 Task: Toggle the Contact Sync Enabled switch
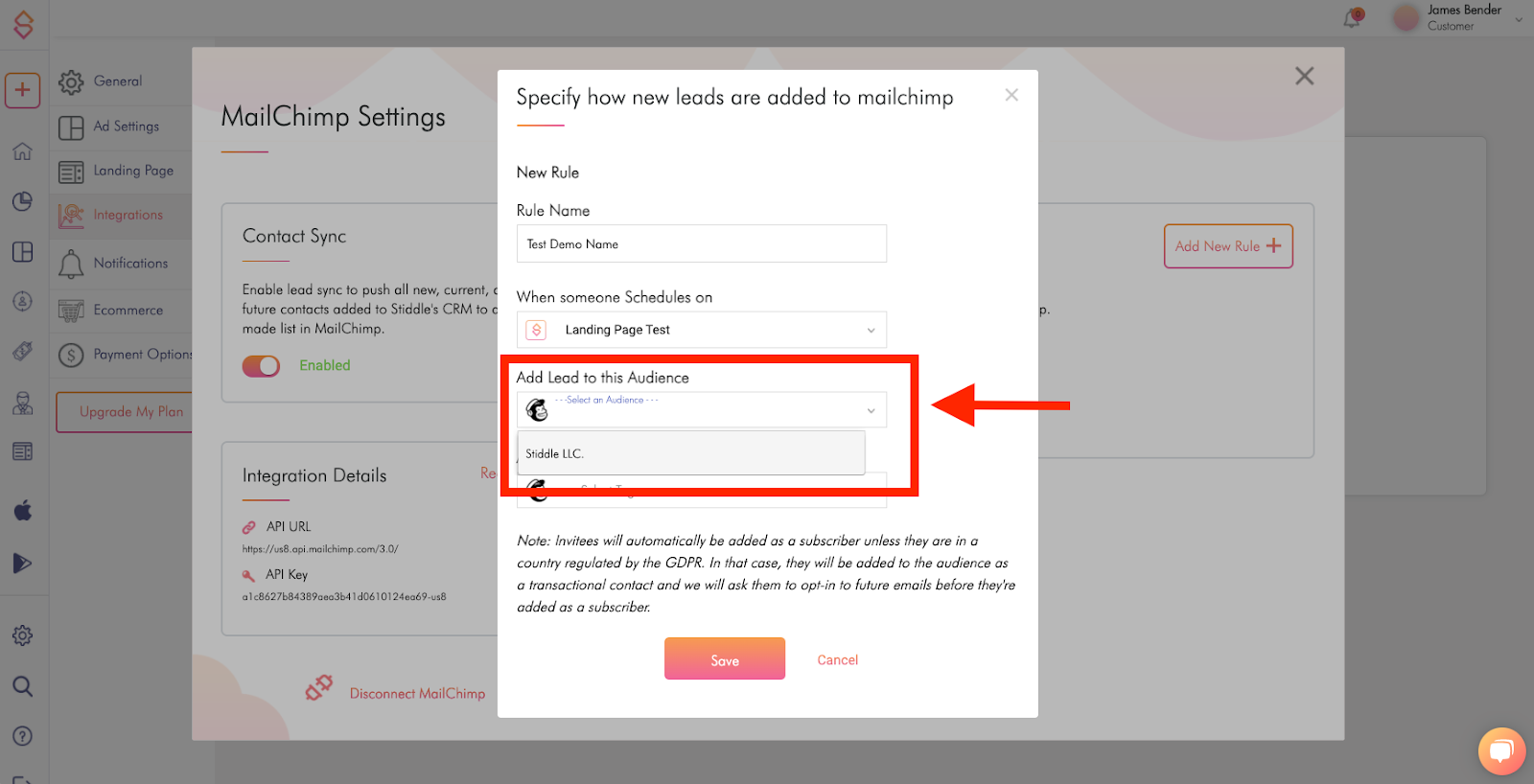[x=261, y=366]
